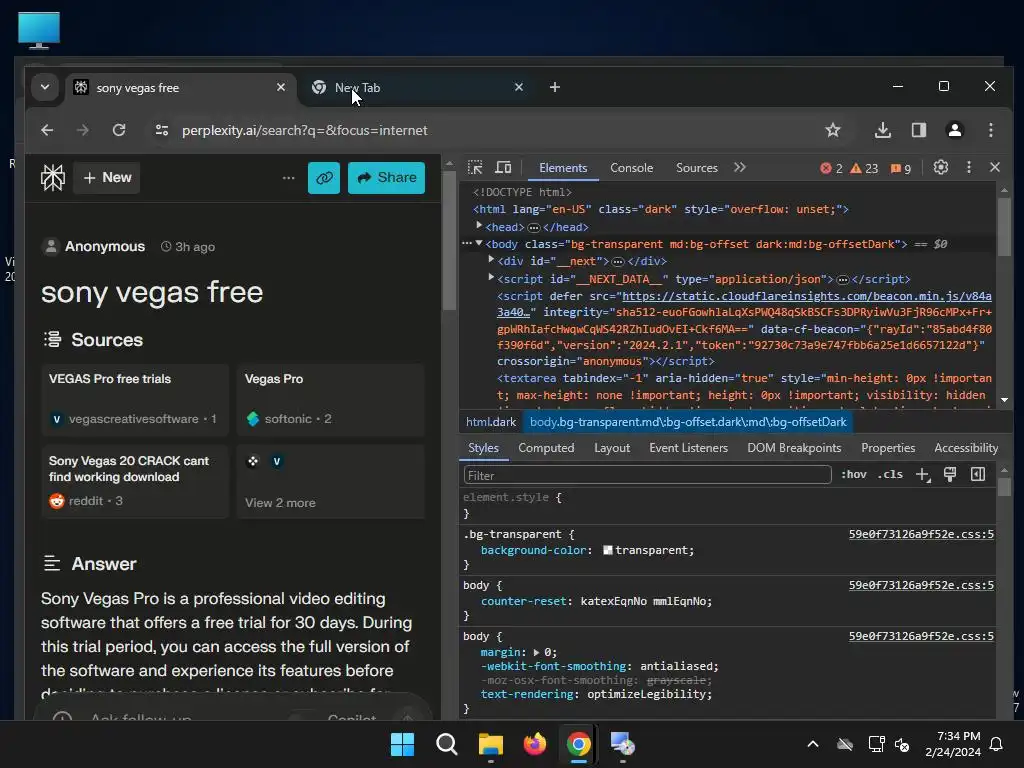Reload the current page
The image size is (1024, 768).
pos(119,130)
